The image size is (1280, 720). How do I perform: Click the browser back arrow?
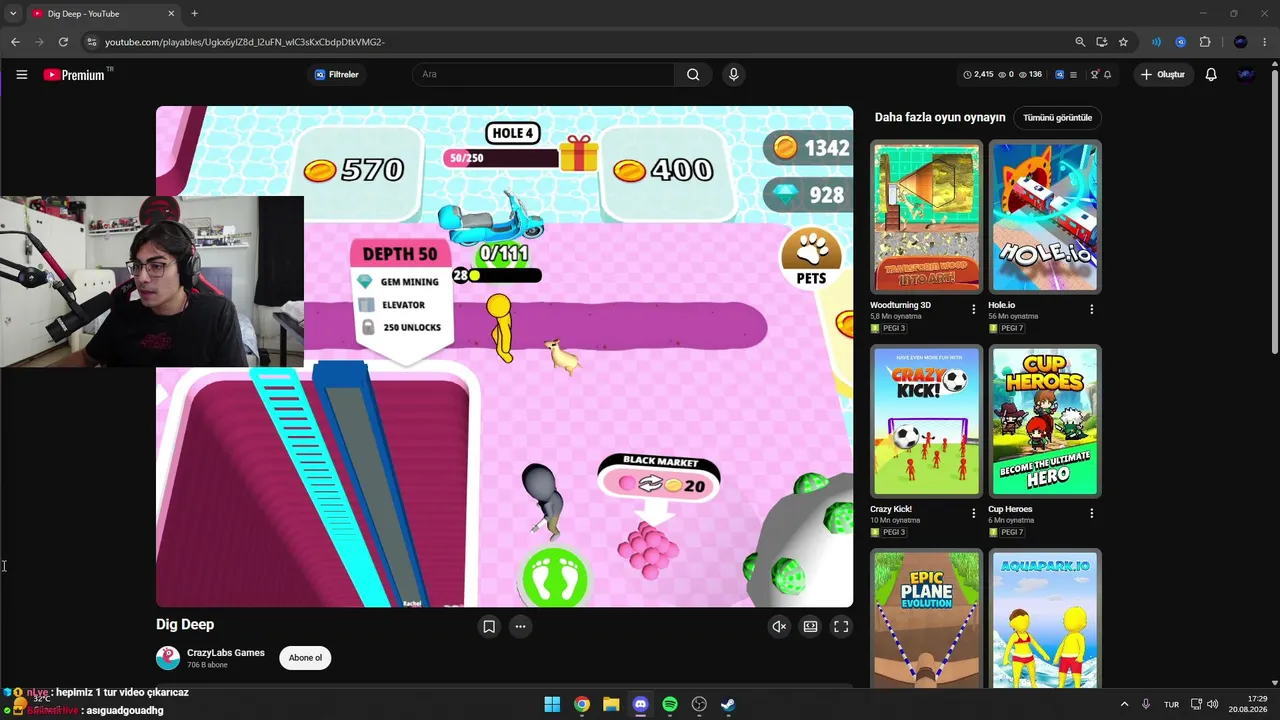[x=15, y=42]
